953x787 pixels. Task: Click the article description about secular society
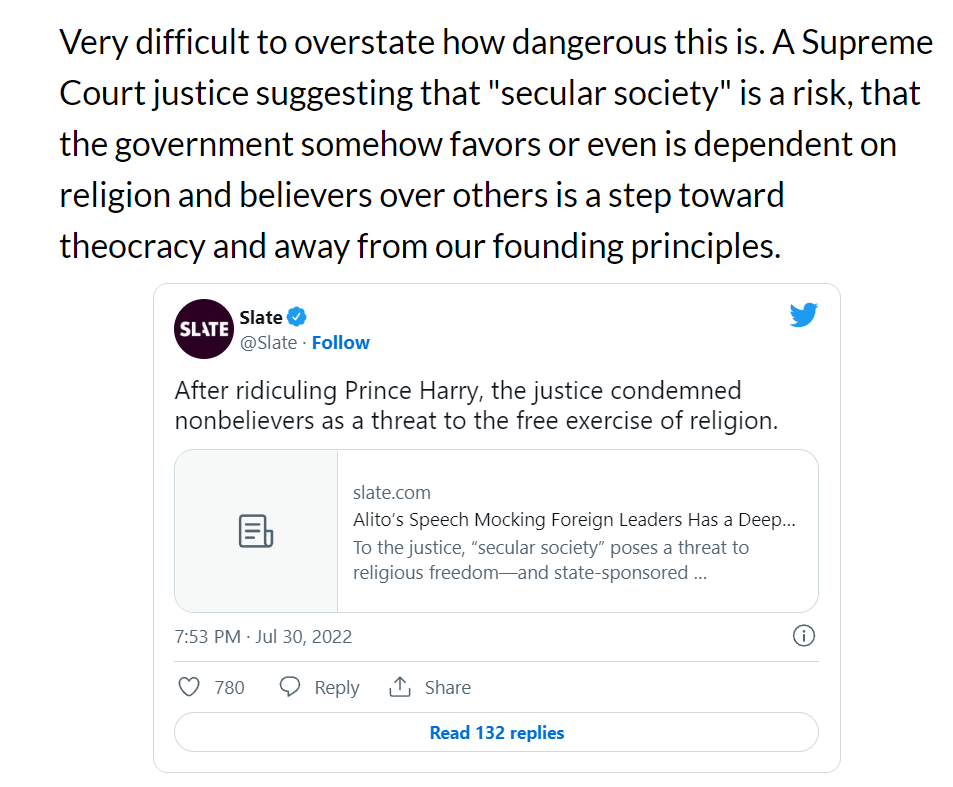pos(550,560)
